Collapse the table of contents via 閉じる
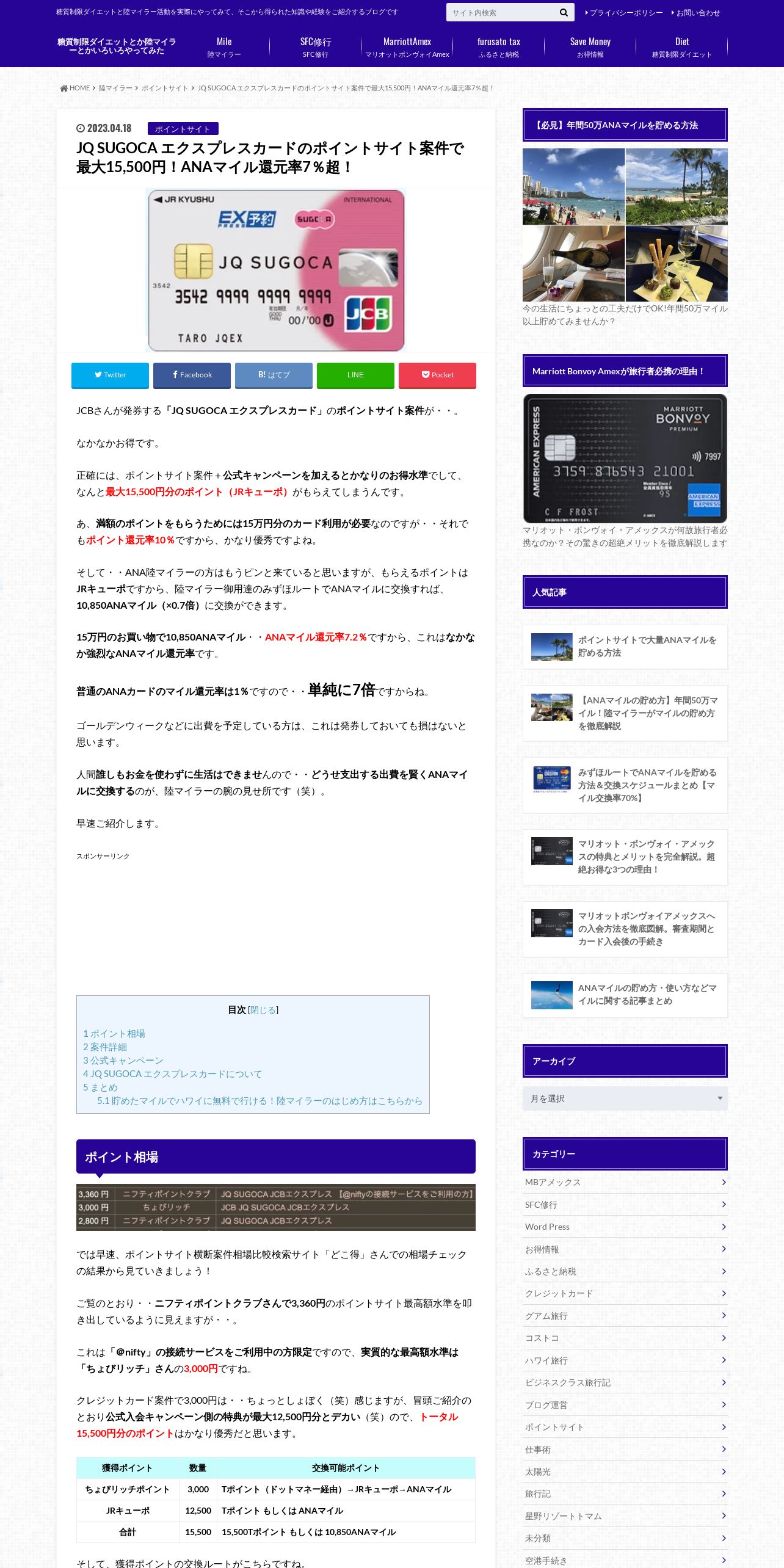This screenshot has height=1568, width=784. tap(263, 1010)
